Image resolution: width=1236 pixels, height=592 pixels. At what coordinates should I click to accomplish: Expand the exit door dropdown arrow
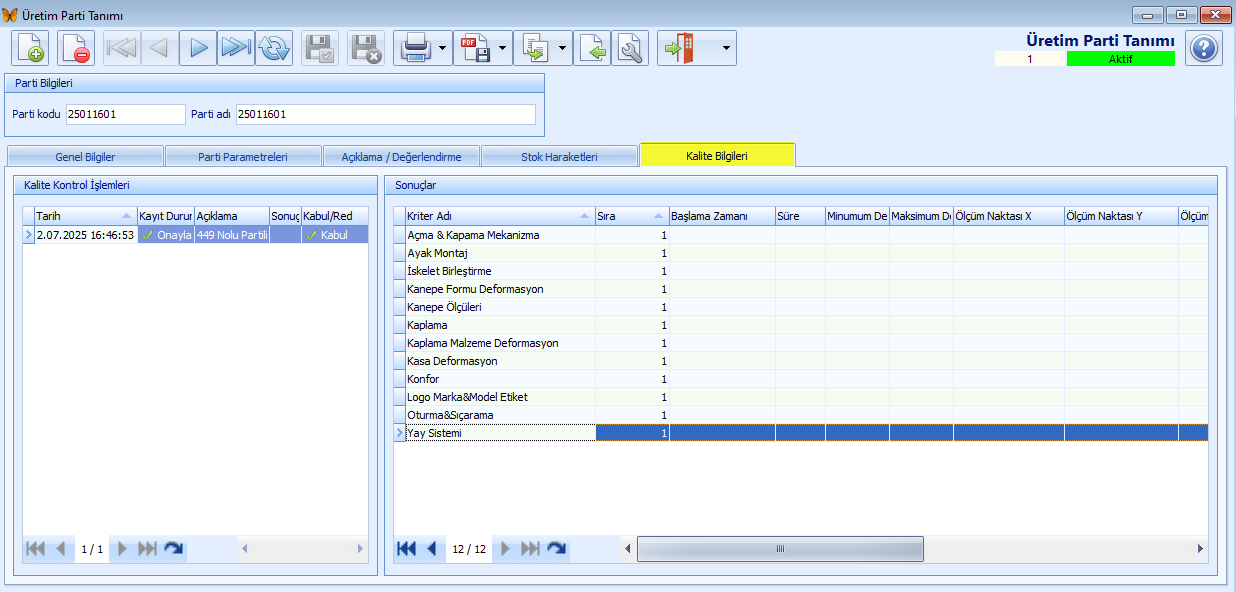click(725, 48)
